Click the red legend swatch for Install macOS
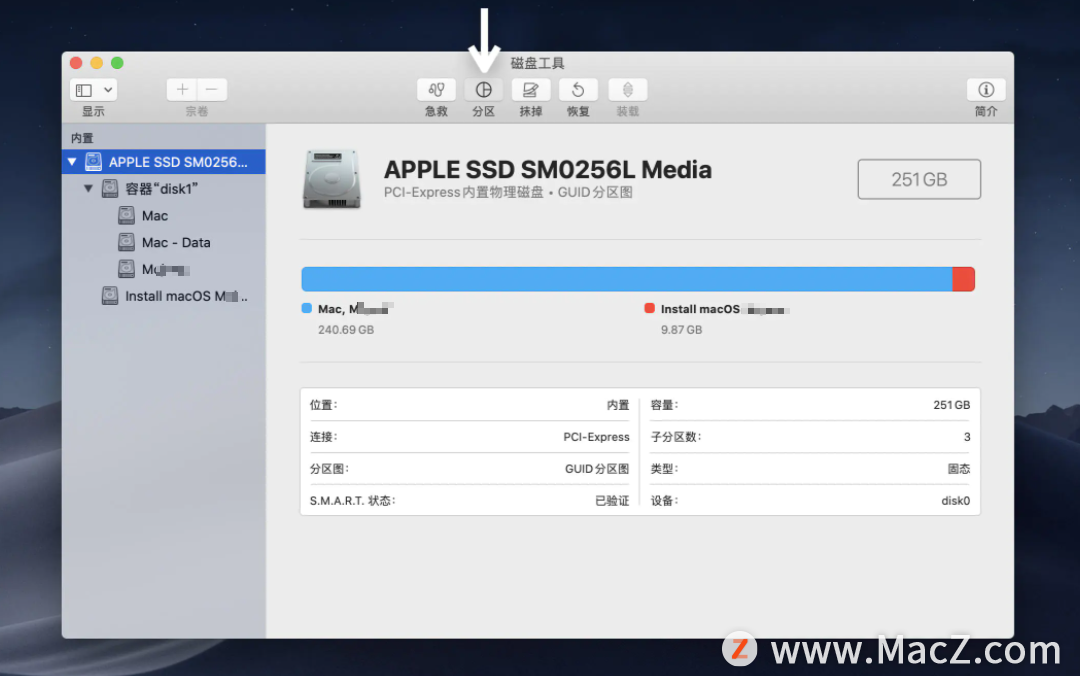Viewport: 1080px width, 676px height. tap(649, 308)
